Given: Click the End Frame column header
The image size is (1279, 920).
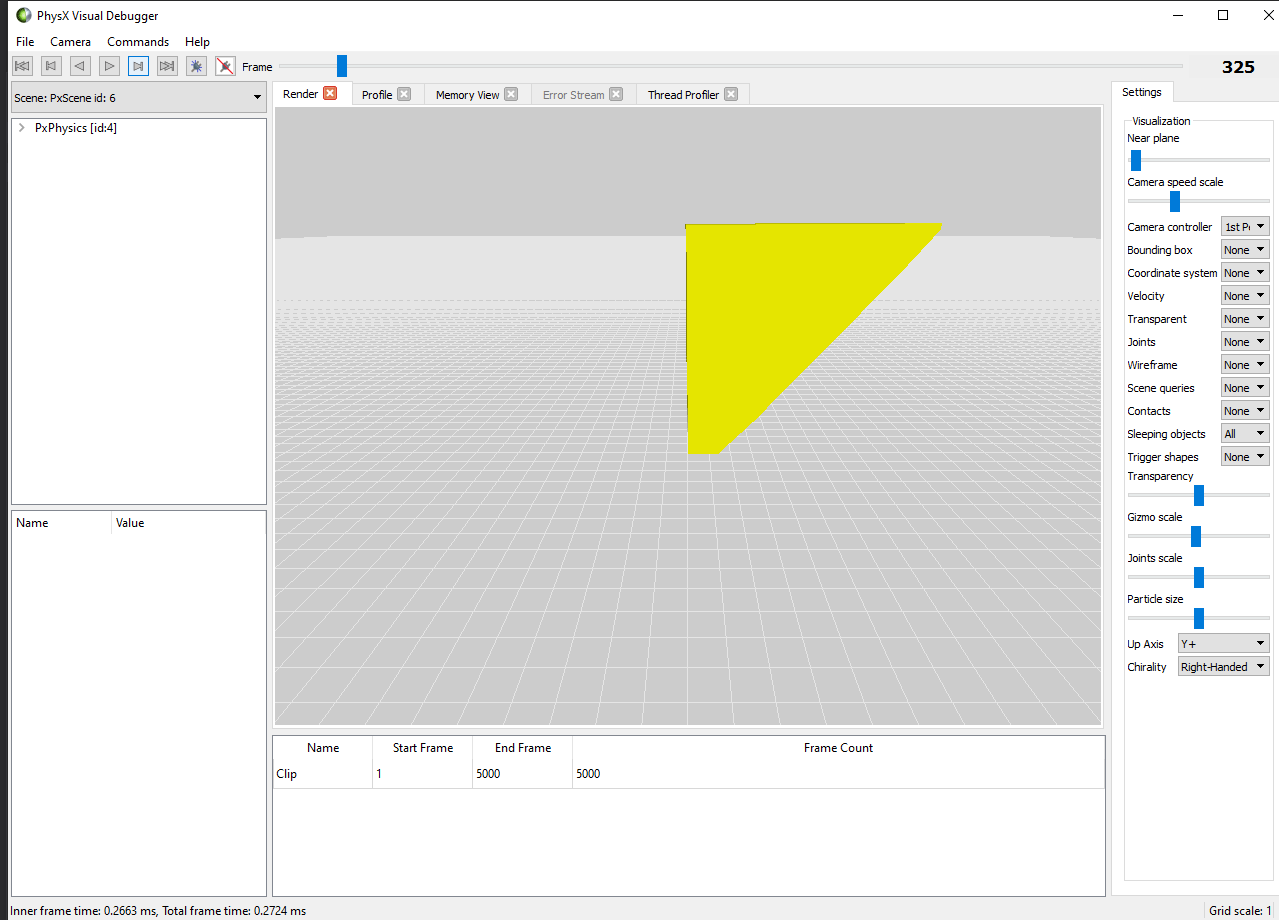Looking at the screenshot, I should coord(522,748).
